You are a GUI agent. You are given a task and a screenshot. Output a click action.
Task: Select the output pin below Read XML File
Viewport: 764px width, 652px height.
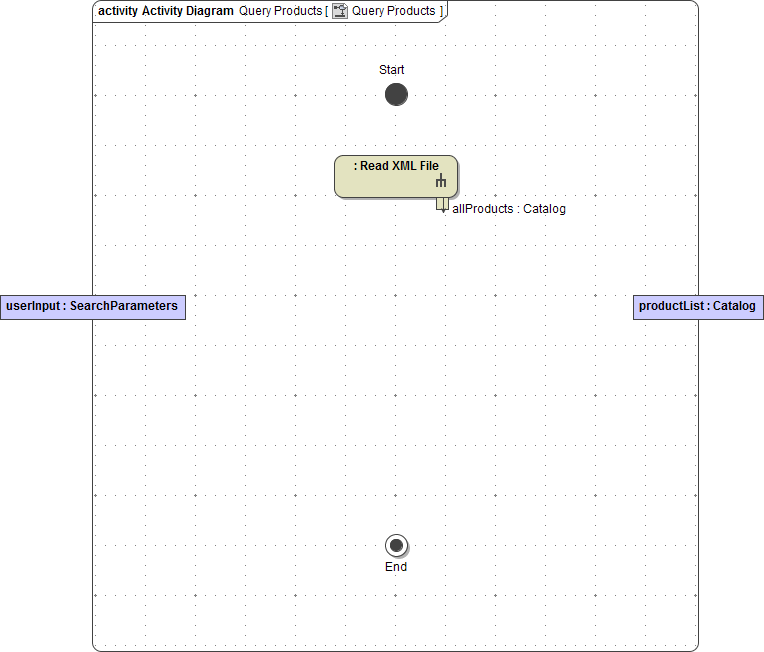[x=442, y=204]
